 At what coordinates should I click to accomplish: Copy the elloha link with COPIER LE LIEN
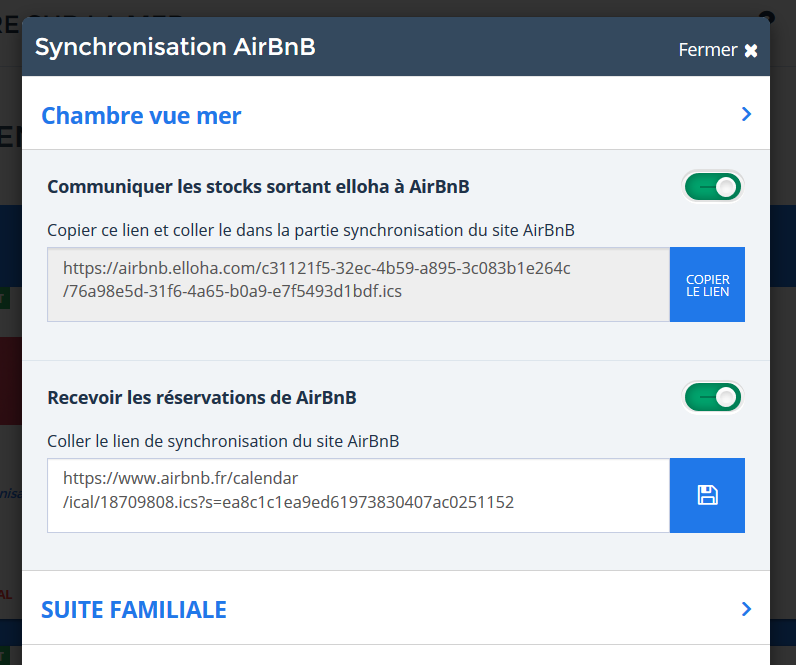click(707, 284)
